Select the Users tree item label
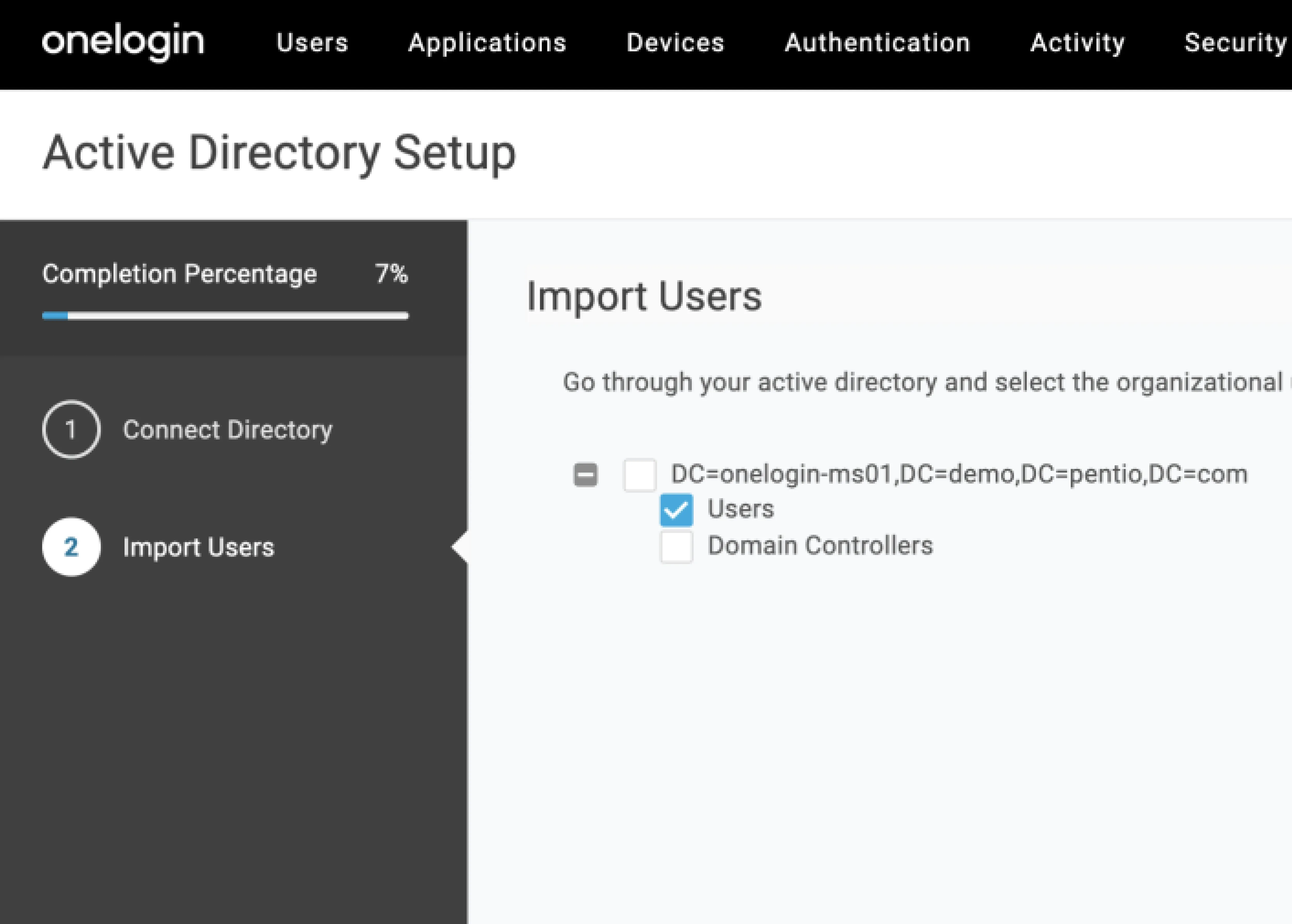Viewport: 1292px width, 924px height. [x=741, y=509]
